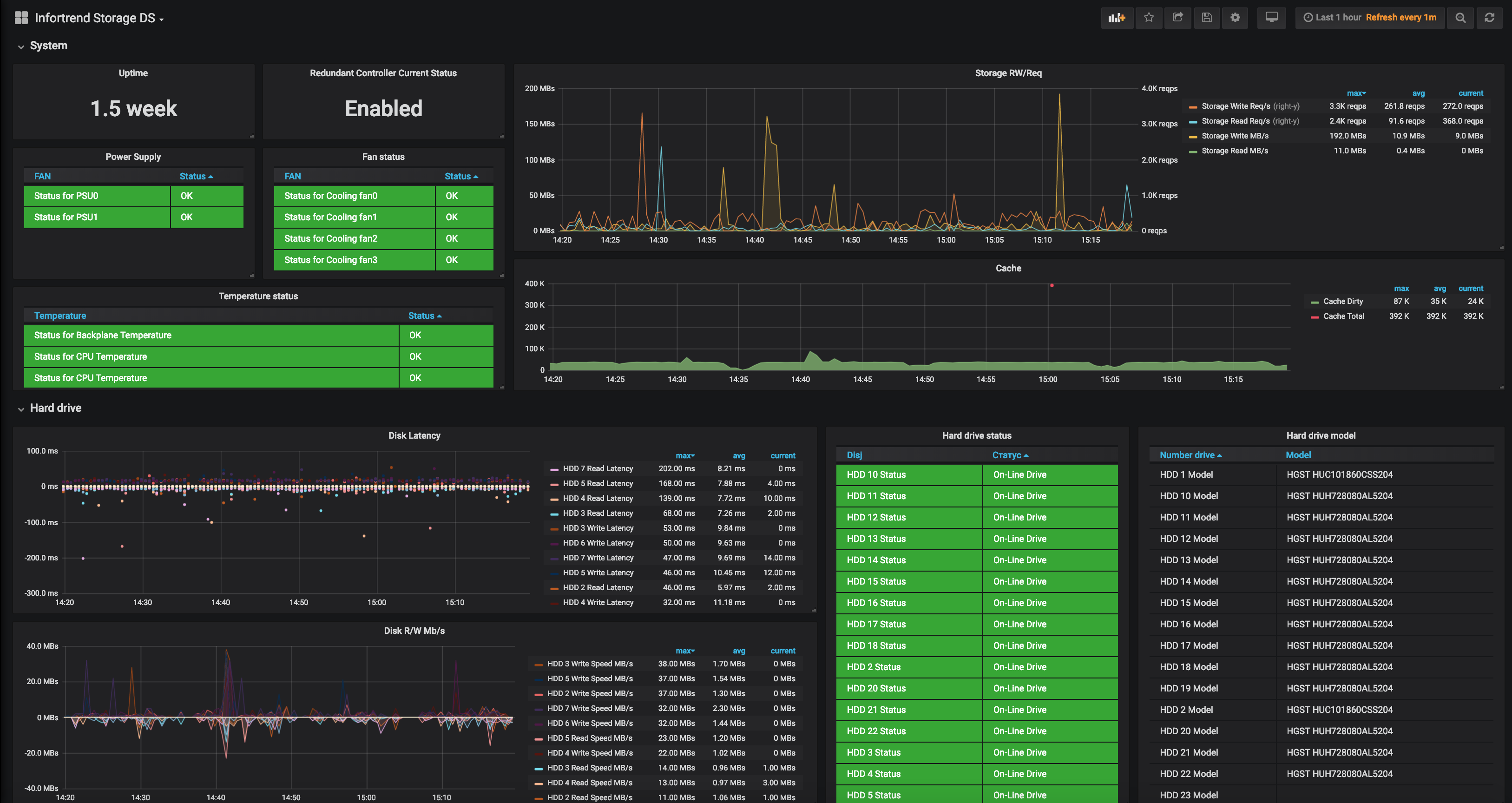Toggle HDD 7 Read Latency series
Viewport: 1512px width, 803px height.
pos(598,468)
